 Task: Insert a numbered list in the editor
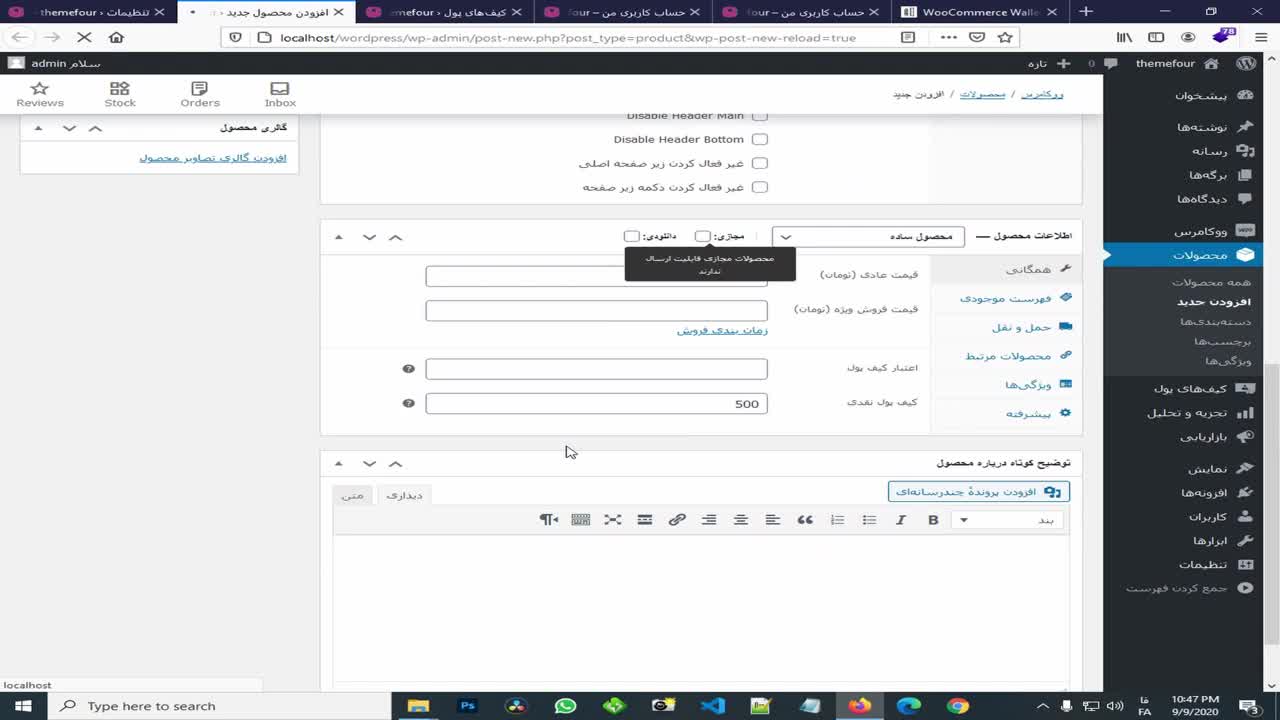tap(837, 520)
